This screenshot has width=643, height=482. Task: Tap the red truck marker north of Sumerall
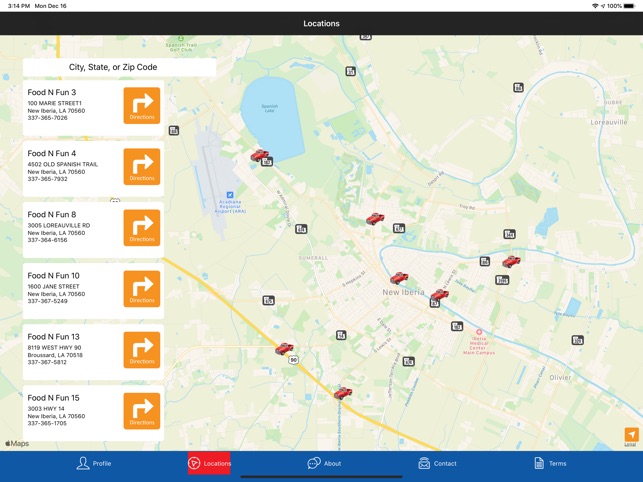pos(375,219)
